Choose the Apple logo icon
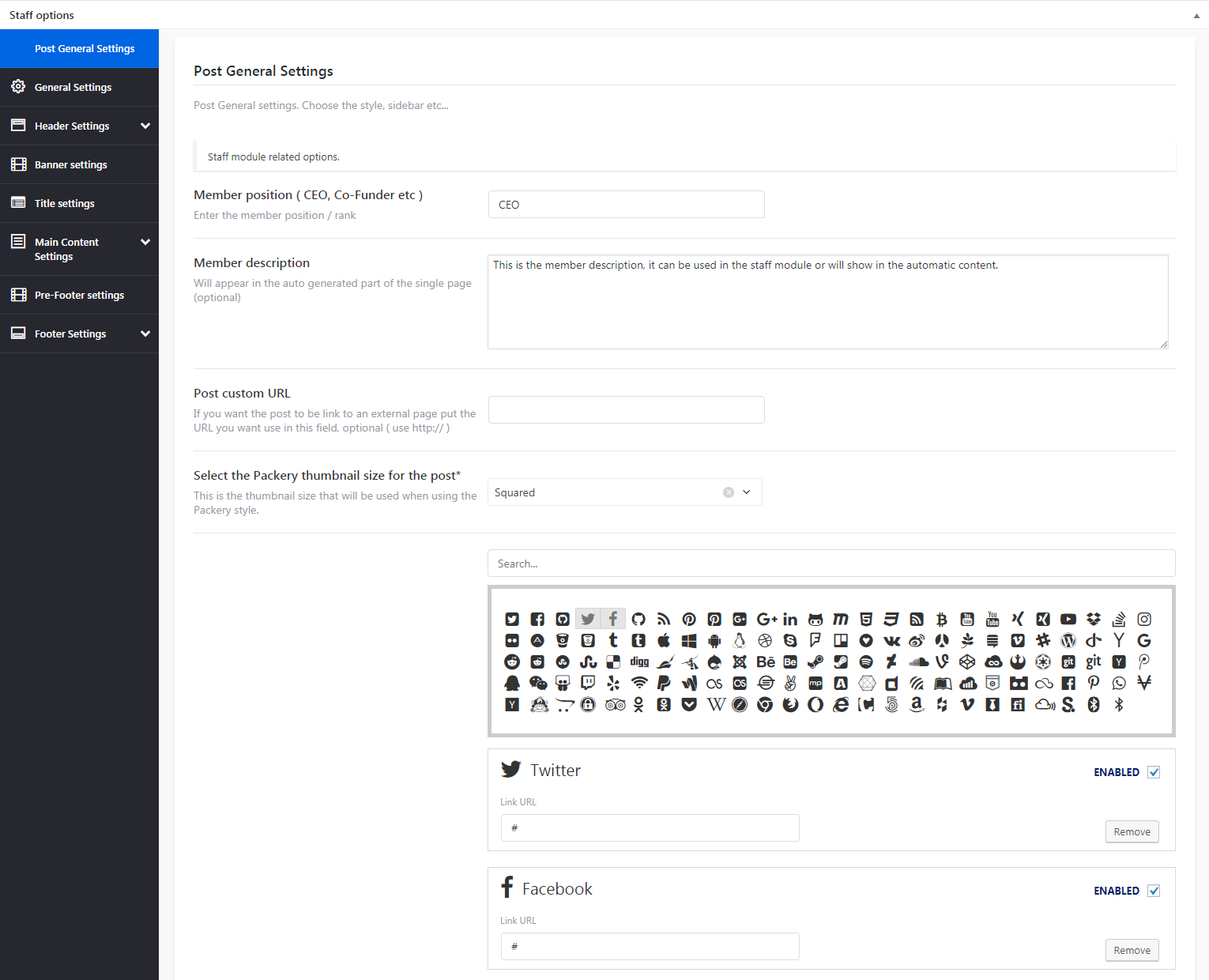 point(664,641)
